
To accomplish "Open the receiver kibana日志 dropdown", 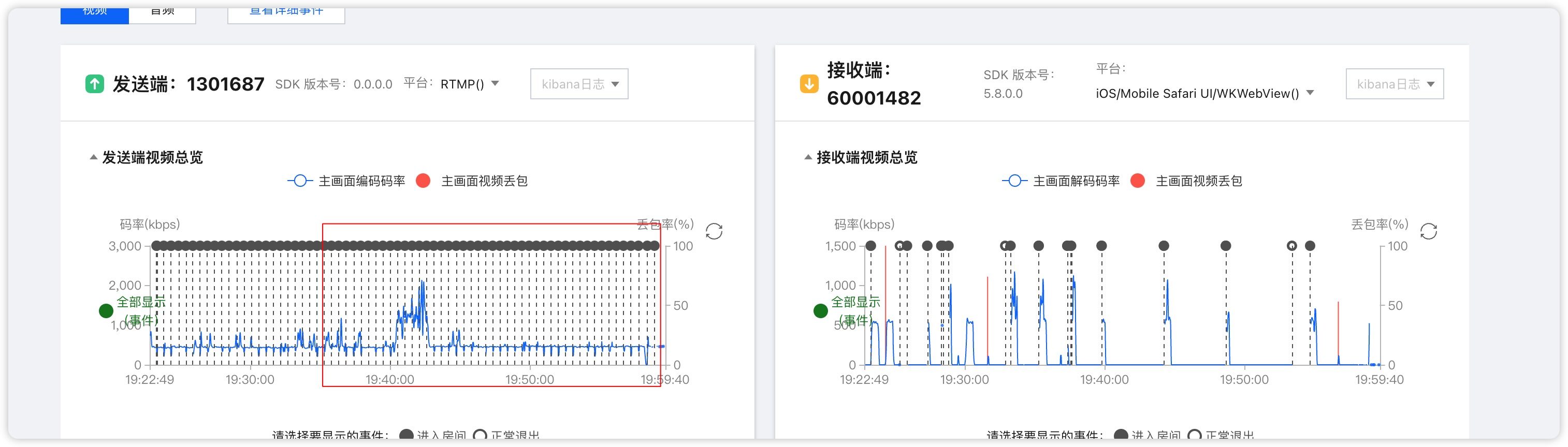I will pos(1394,84).
